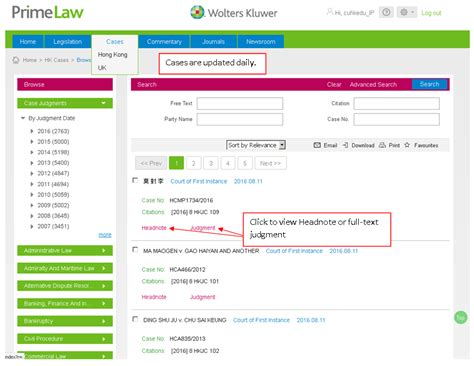The width and height of the screenshot is (474, 366).
Task: Expand the 2016 (2763) year node
Action: [x=32, y=131]
